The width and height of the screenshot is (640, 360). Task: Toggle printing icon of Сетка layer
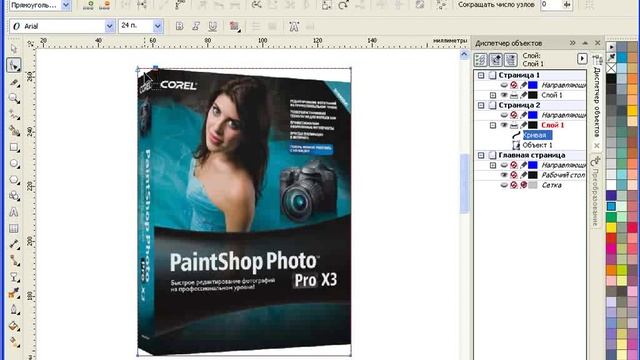click(514, 185)
